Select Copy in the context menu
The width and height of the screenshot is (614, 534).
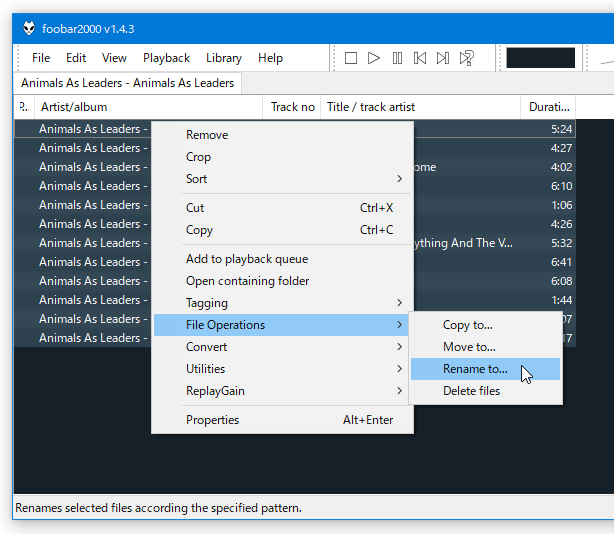[x=282, y=229]
